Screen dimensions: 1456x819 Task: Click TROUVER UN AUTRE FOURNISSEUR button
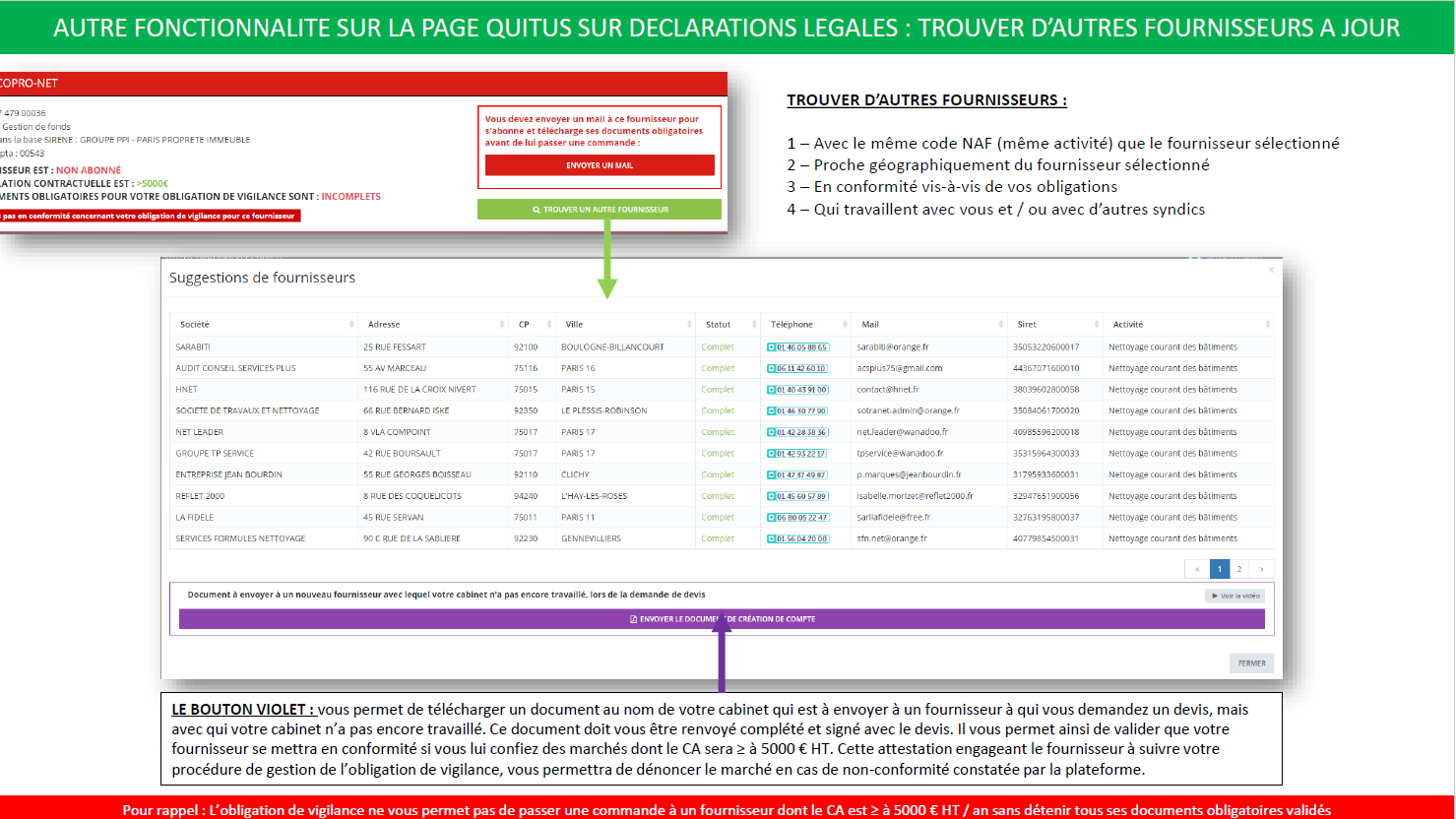pyautogui.click(x=600, y=210)
